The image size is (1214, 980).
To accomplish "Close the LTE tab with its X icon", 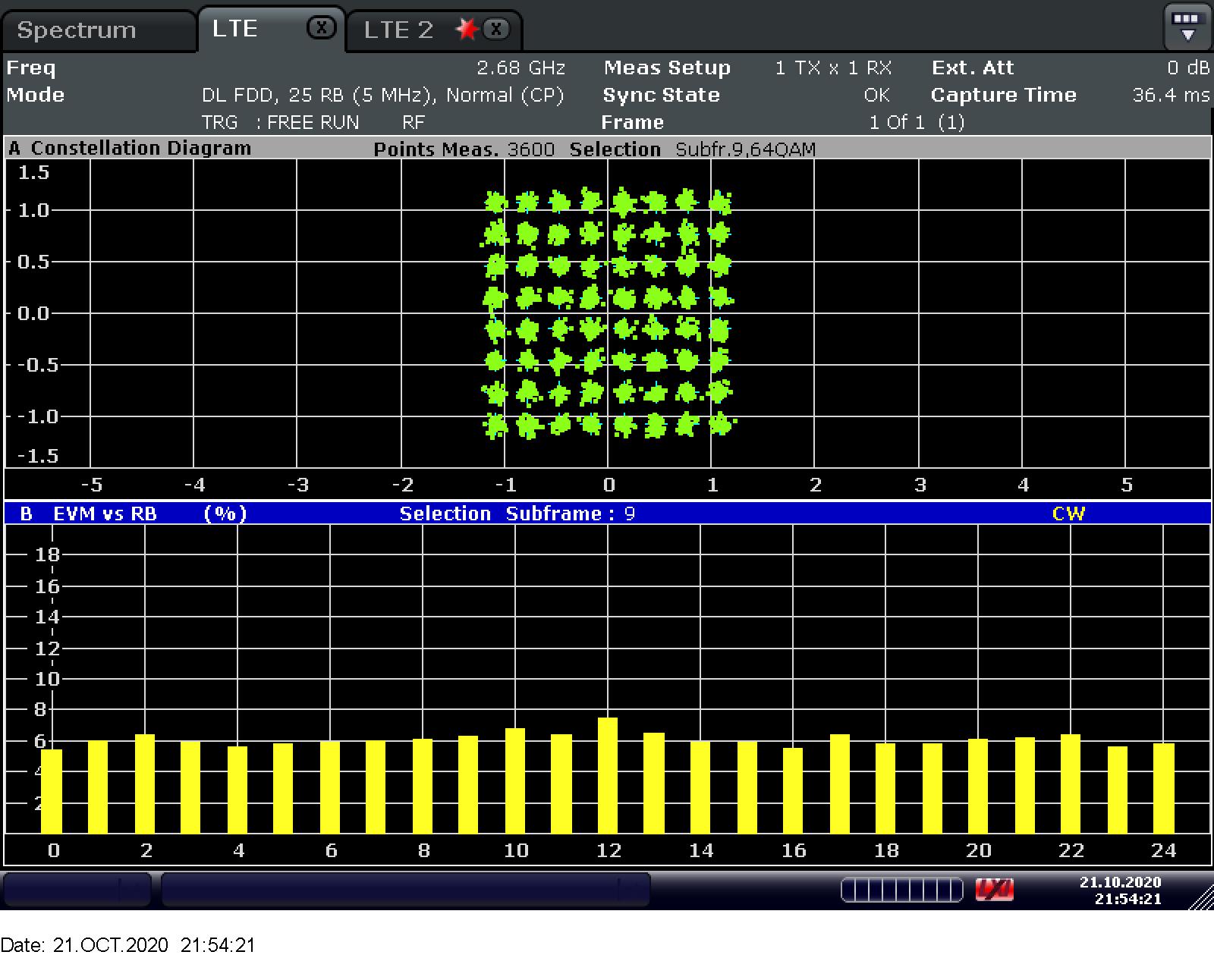I will (321, 29).
